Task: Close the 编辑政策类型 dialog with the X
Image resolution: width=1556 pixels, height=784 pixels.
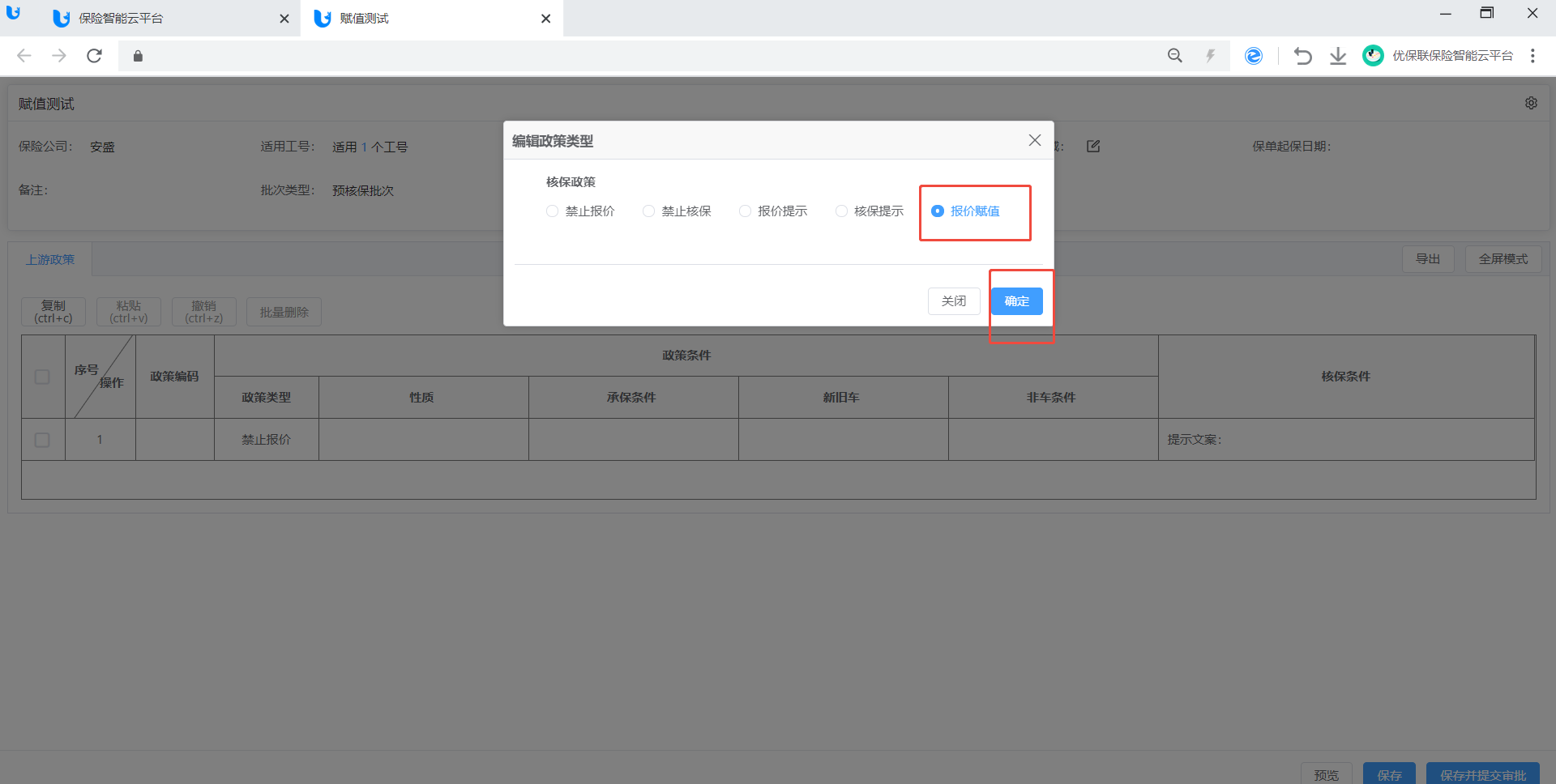Action: coord(1035,140)
